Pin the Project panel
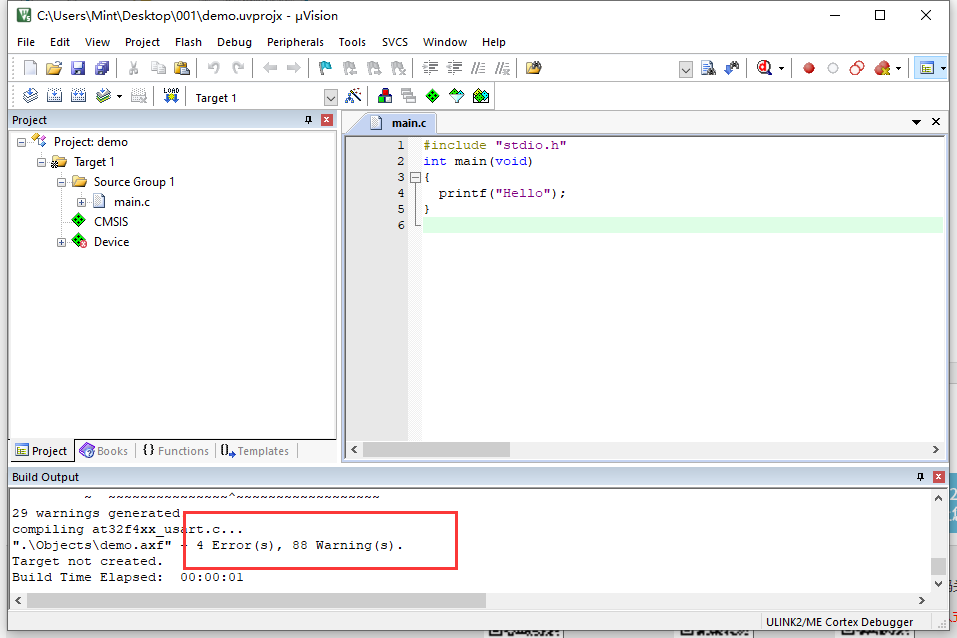 [308, 120]
